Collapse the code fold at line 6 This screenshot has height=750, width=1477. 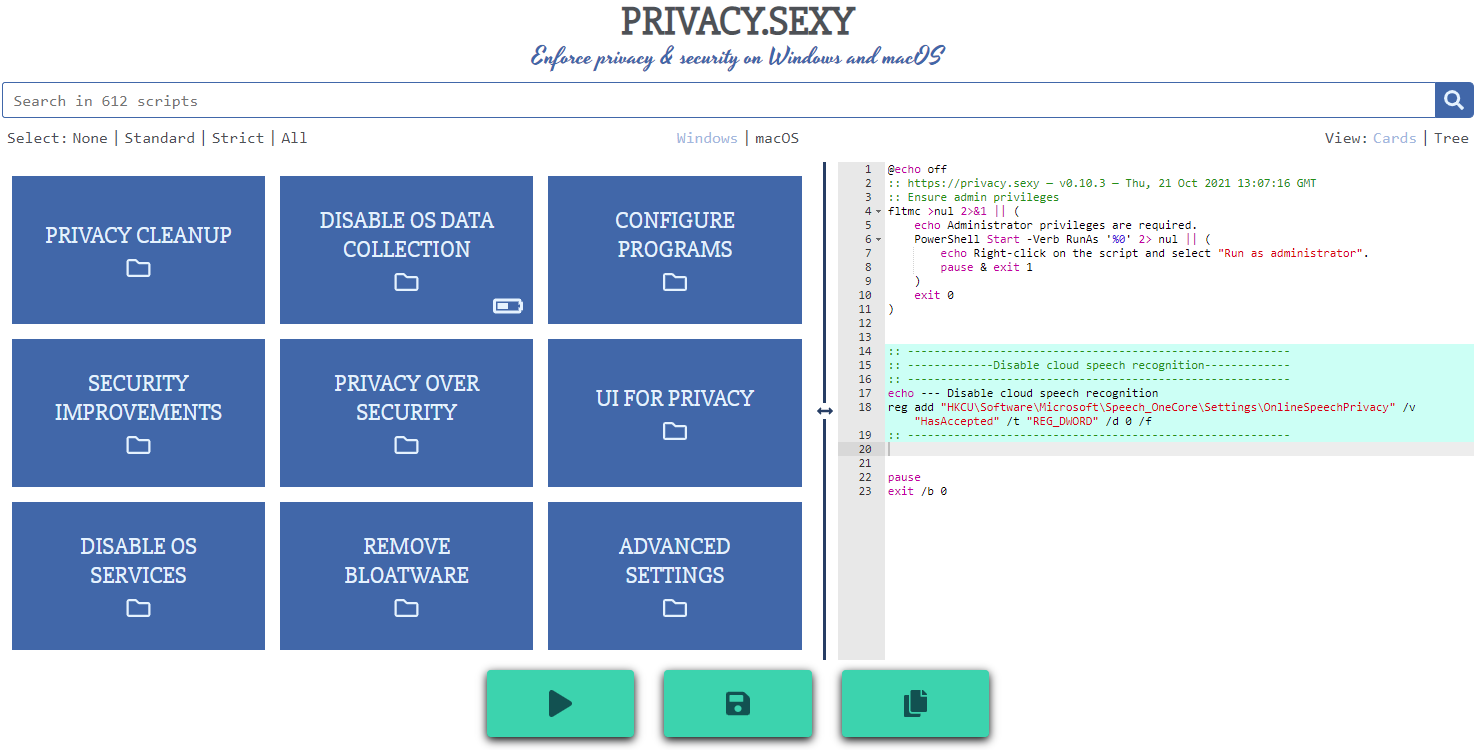point(877,239)
